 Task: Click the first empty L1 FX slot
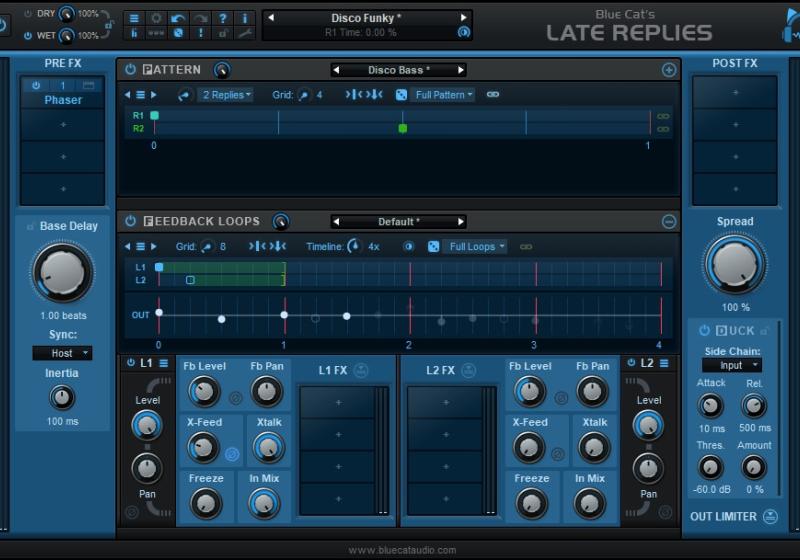click(x=337, y=403)
